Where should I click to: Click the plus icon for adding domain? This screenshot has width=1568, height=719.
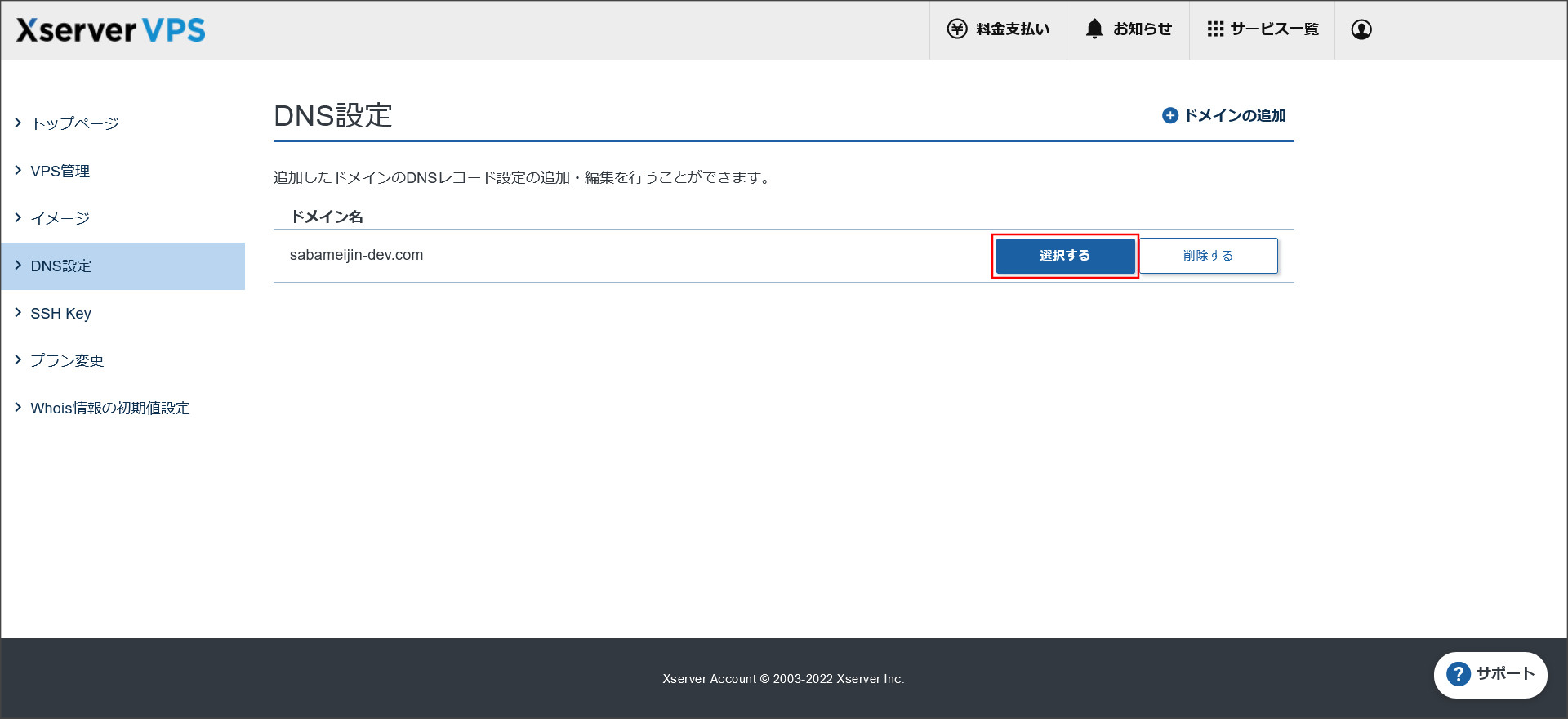(1169, 116)
